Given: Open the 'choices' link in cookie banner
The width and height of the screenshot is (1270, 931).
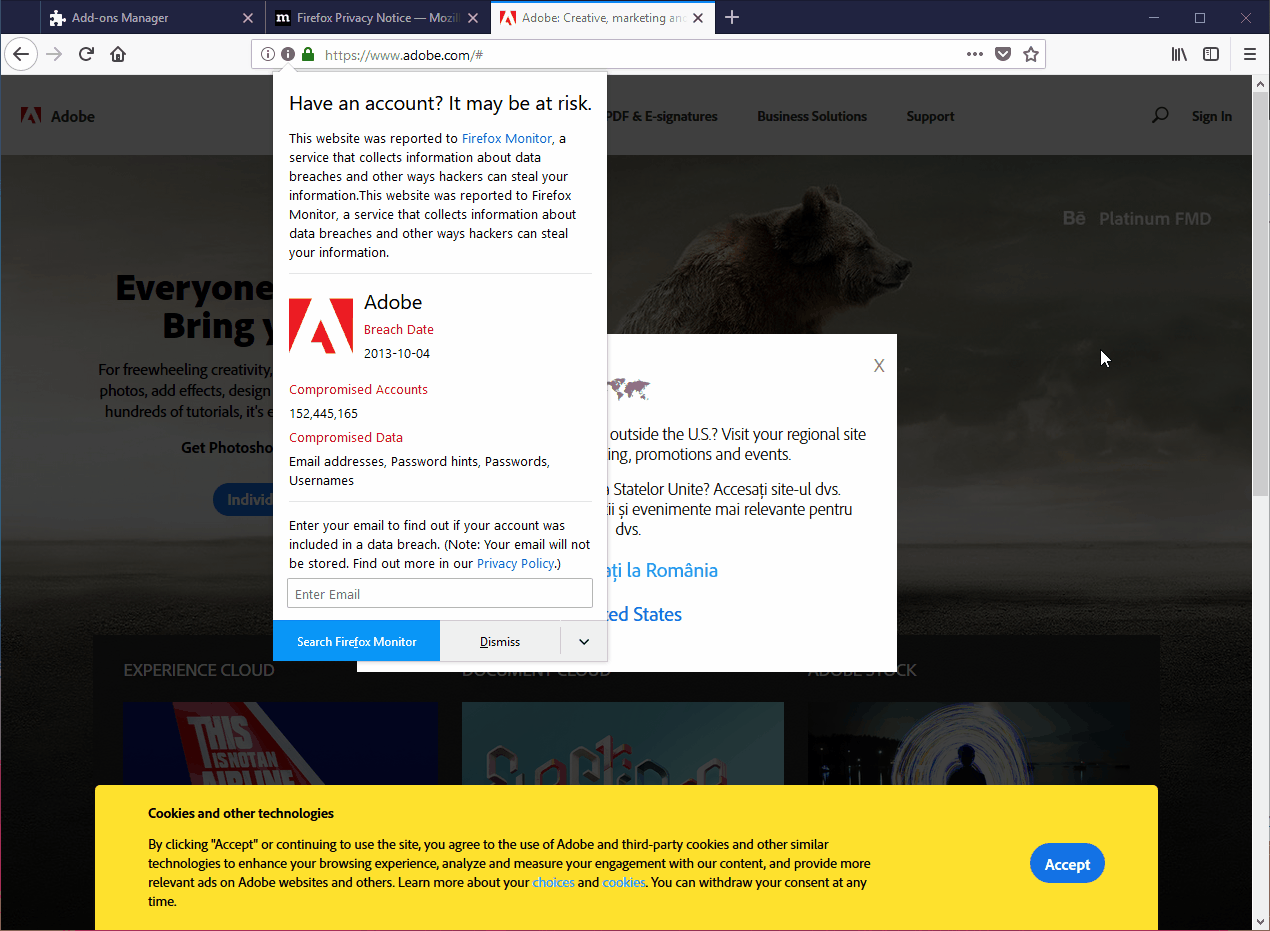Looking at the screenshot, I should (553, 882).
